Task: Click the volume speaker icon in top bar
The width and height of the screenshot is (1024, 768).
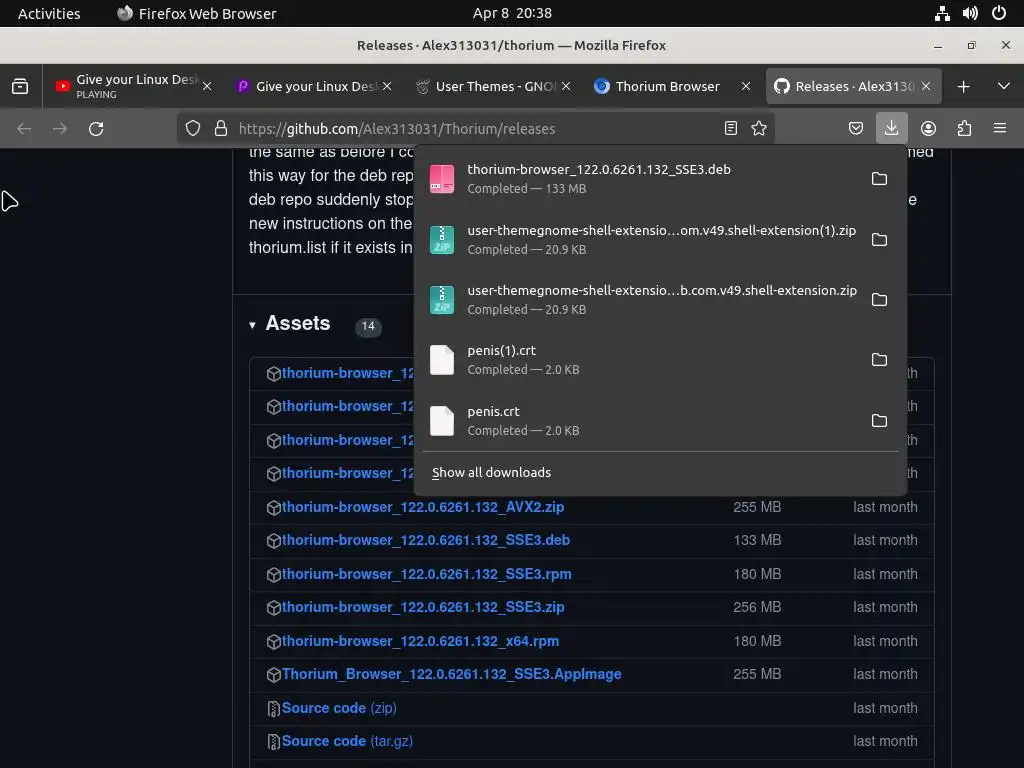Action: click(x=970, y=13)
